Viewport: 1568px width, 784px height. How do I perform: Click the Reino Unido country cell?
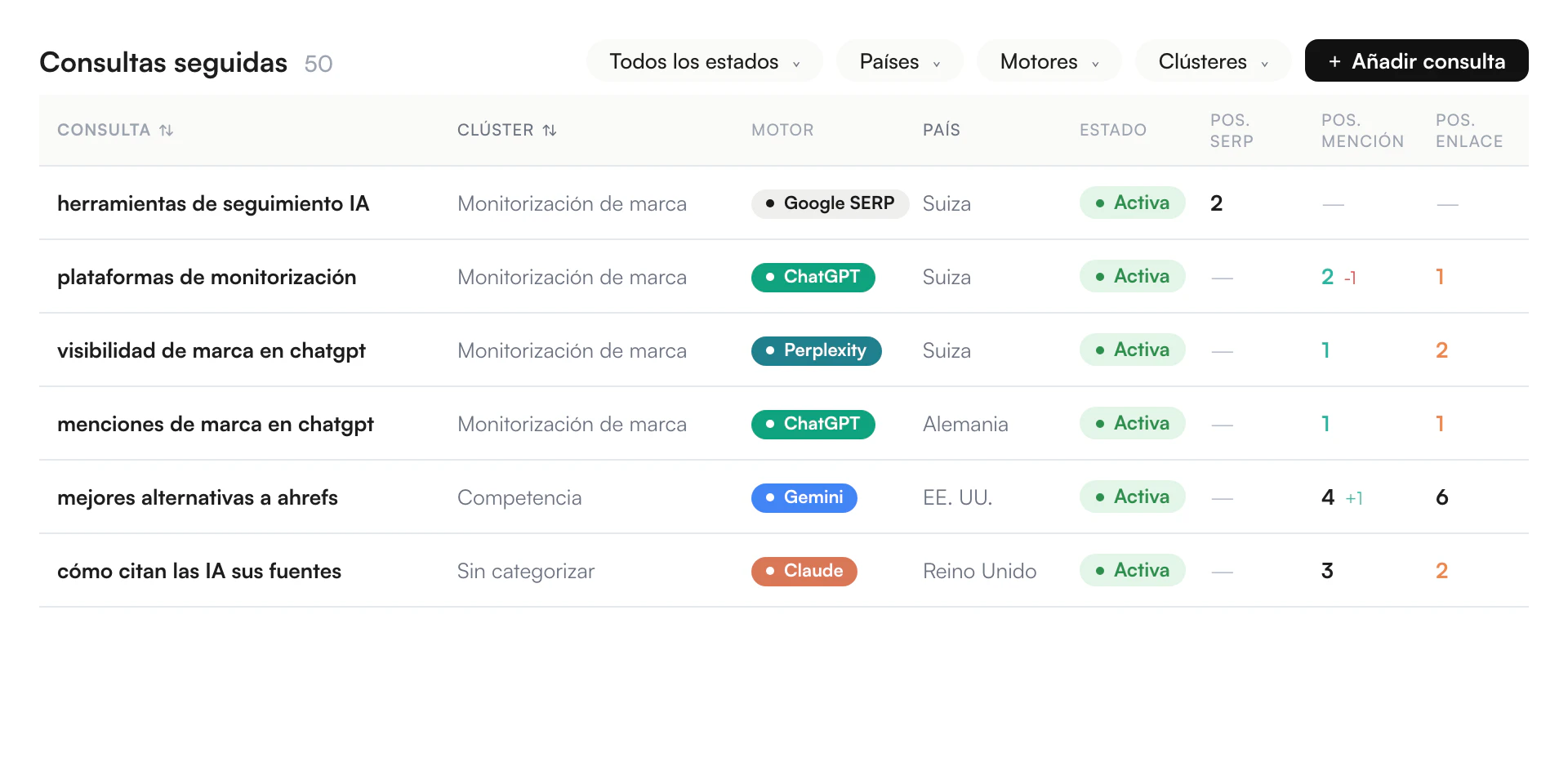point(979,571)
